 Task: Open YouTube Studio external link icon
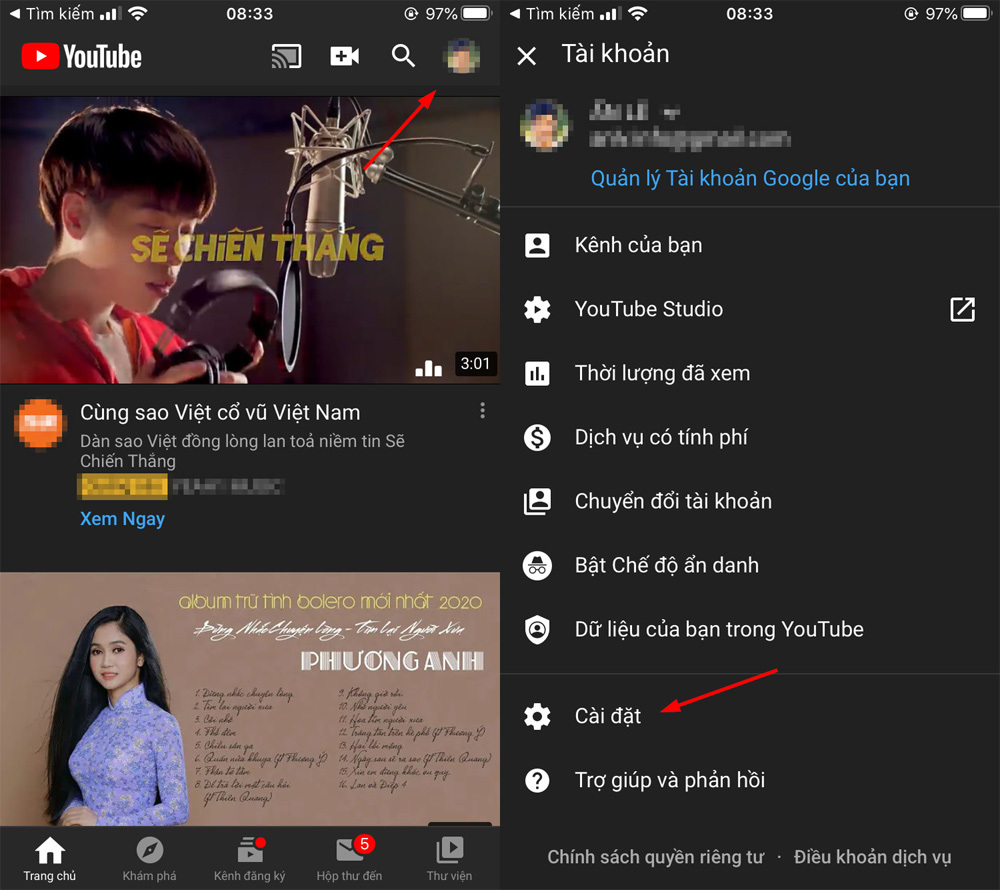[962, 310]
